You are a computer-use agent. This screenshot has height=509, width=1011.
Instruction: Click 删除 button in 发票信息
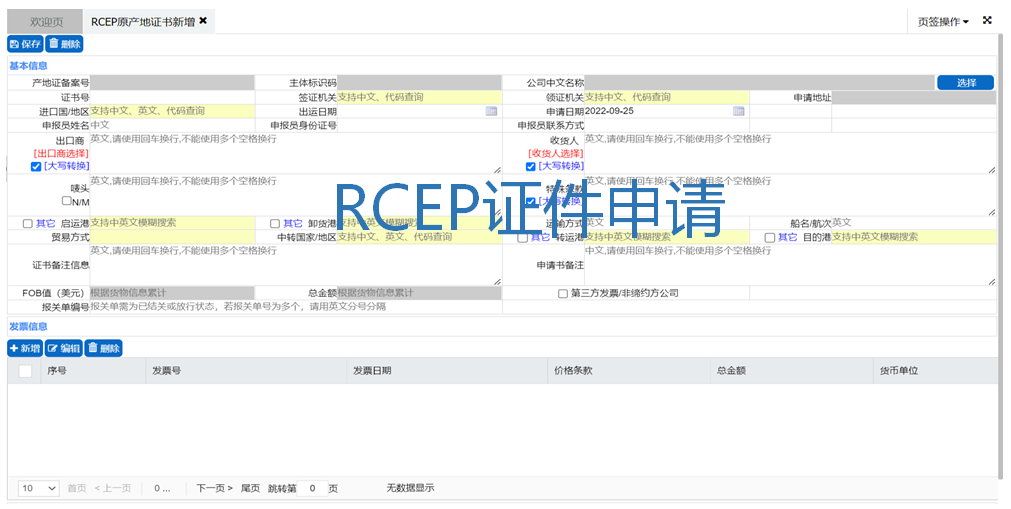pos(104,348)
